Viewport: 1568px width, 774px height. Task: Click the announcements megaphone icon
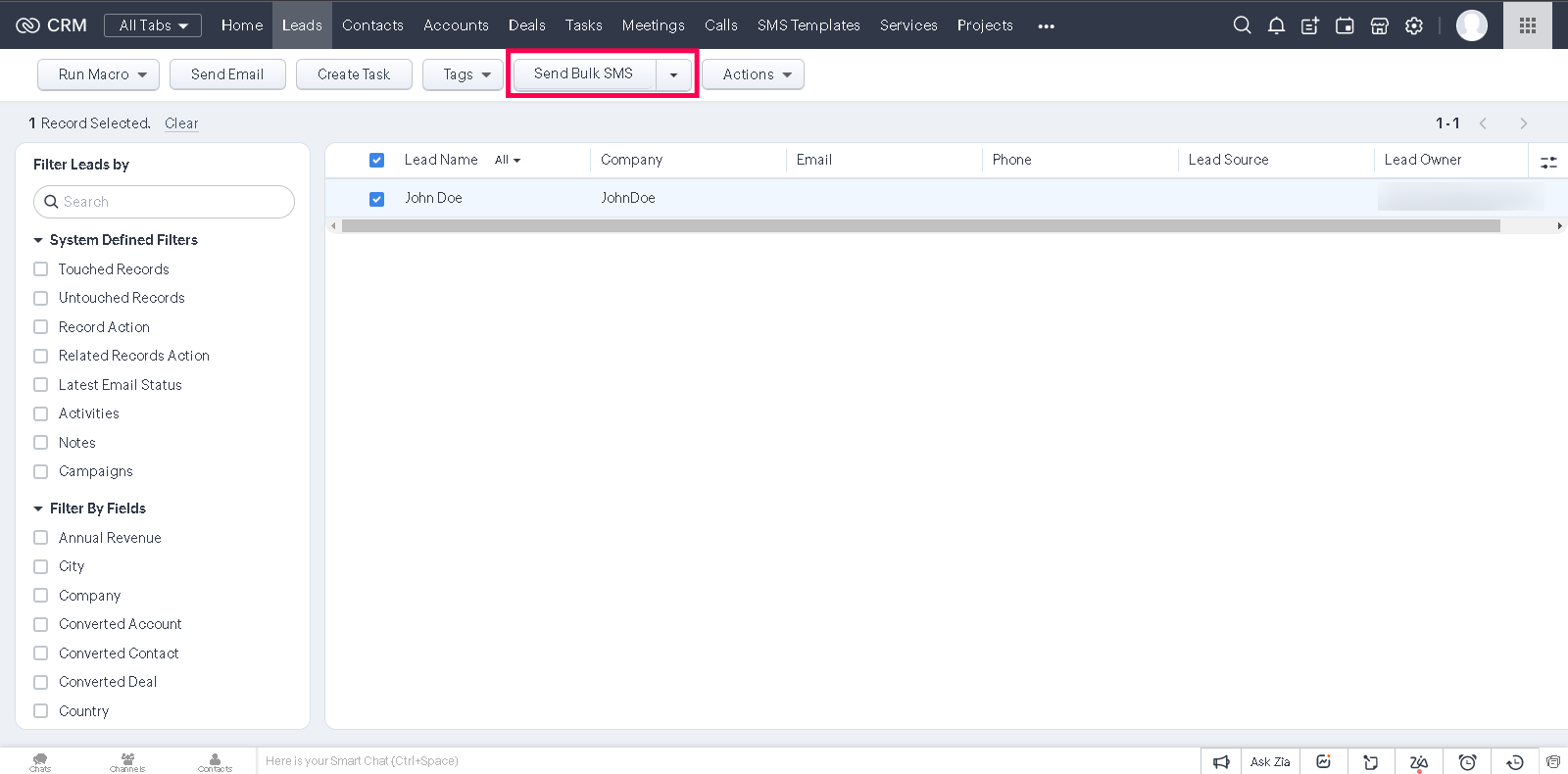tap(1221, 761)
